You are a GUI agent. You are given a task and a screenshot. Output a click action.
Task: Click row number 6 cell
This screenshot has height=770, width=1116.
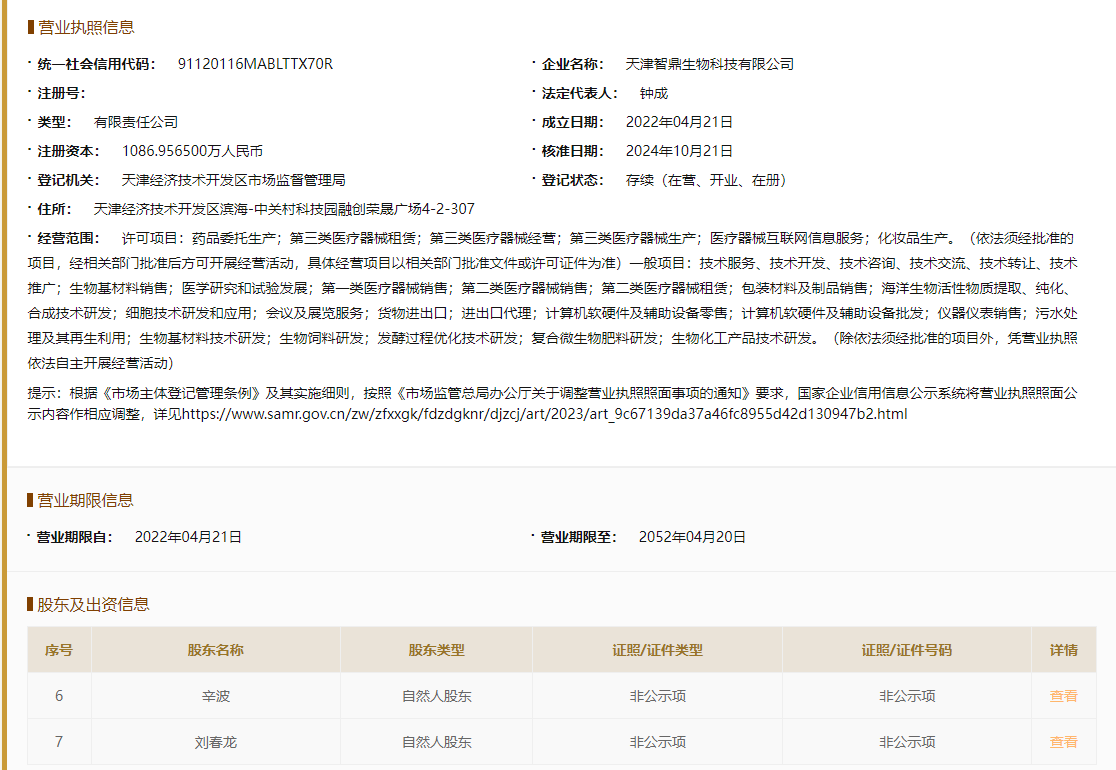[x=59, y=696]
